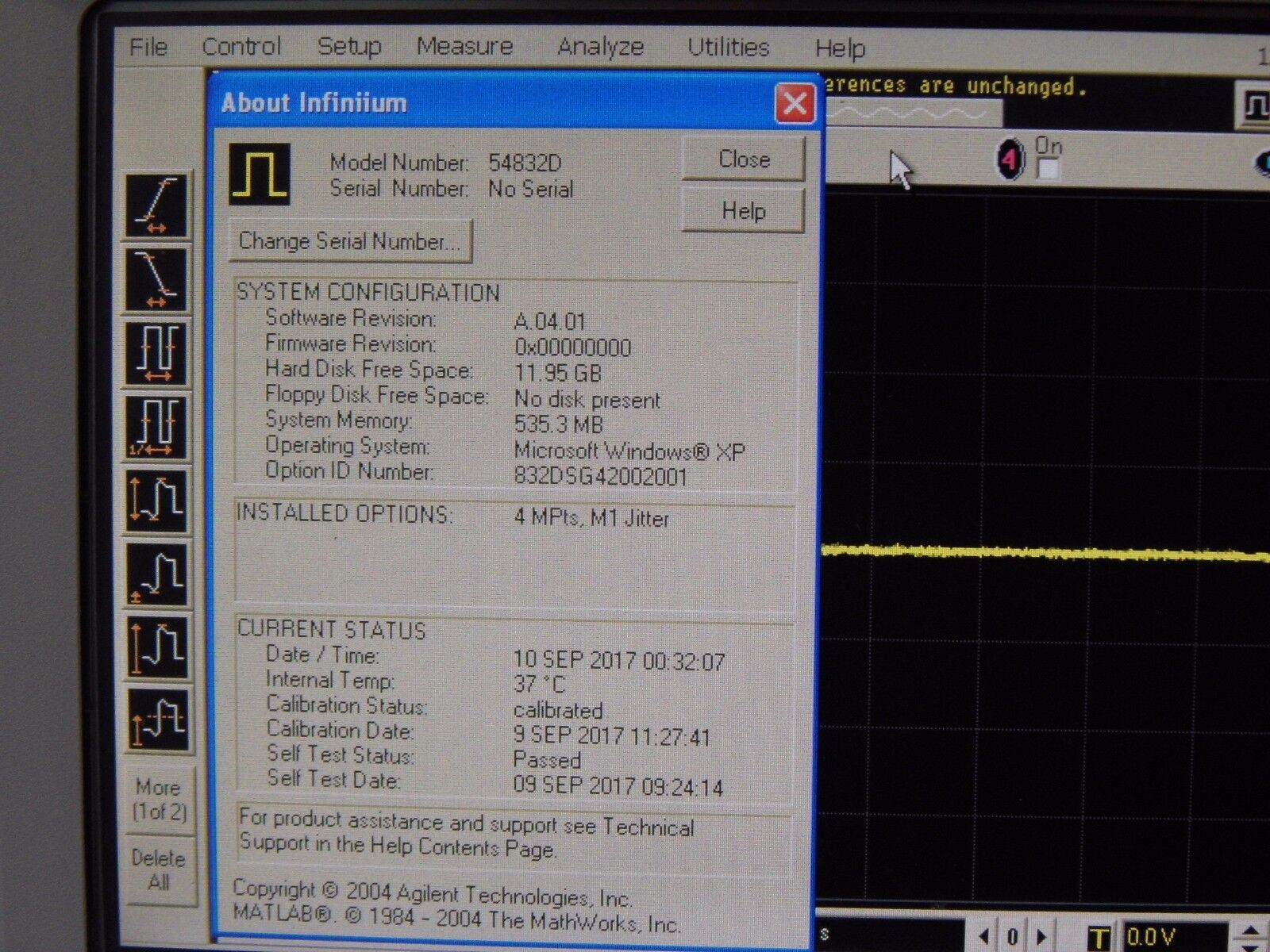Select the Rise Time measurement icon

coord(159,205)
